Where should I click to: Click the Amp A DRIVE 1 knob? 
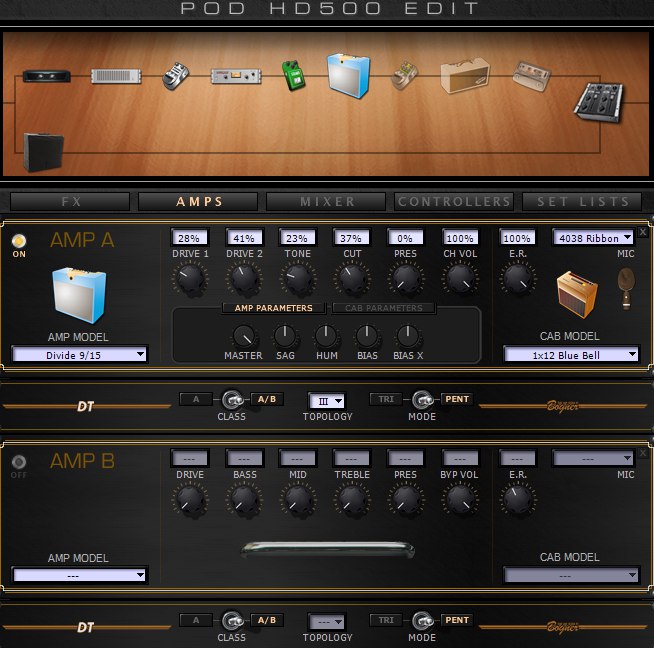190,279
